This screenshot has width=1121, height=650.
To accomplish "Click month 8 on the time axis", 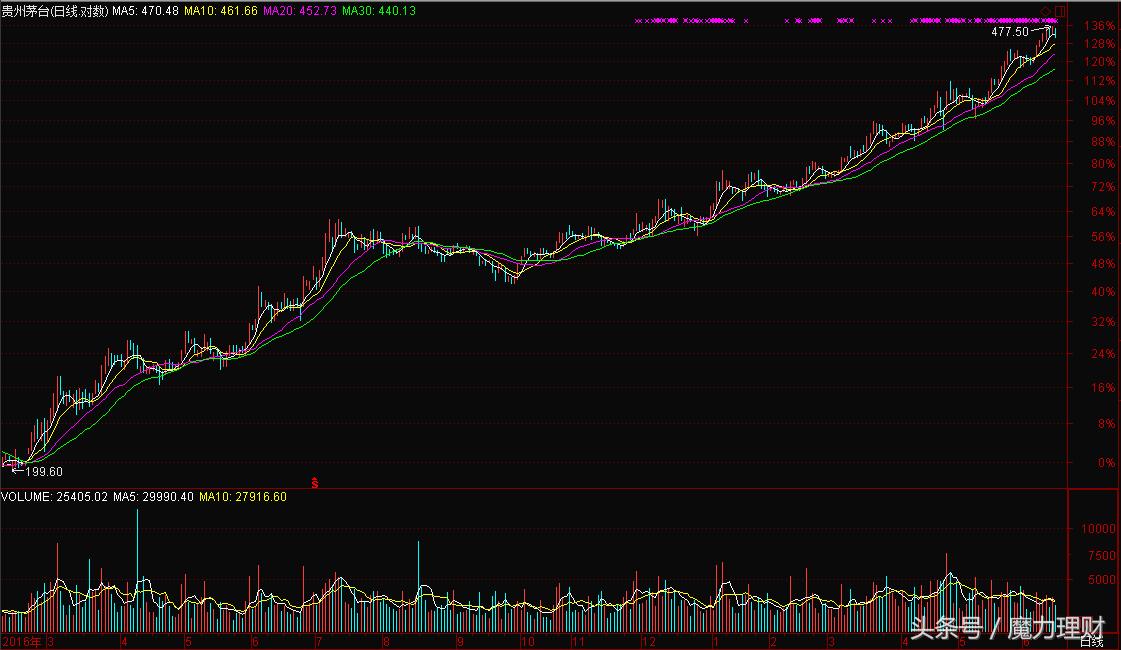I will pyautogui.click(x=387, y=641).
